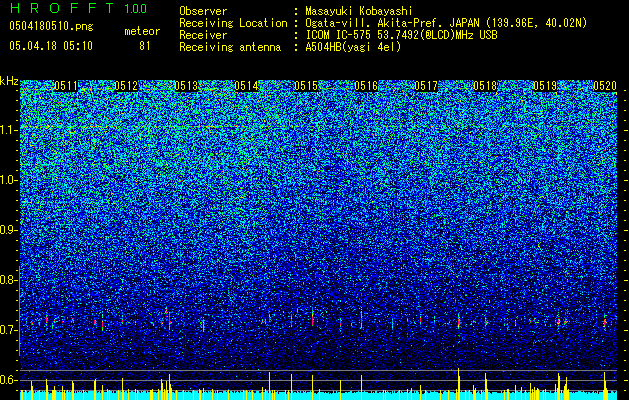Click the 0.9 frequency axis label
629x400 pixels.
tap(8, 230)
